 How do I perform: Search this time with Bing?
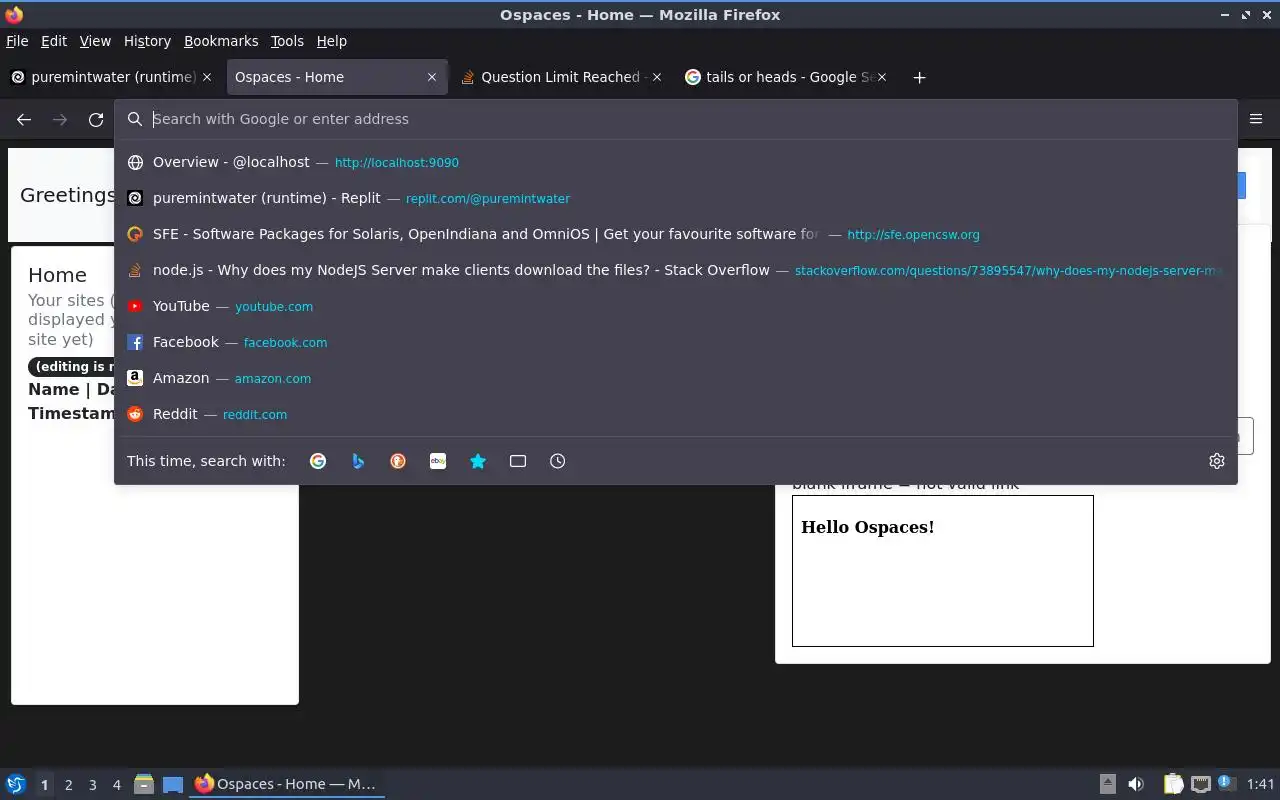358,461
